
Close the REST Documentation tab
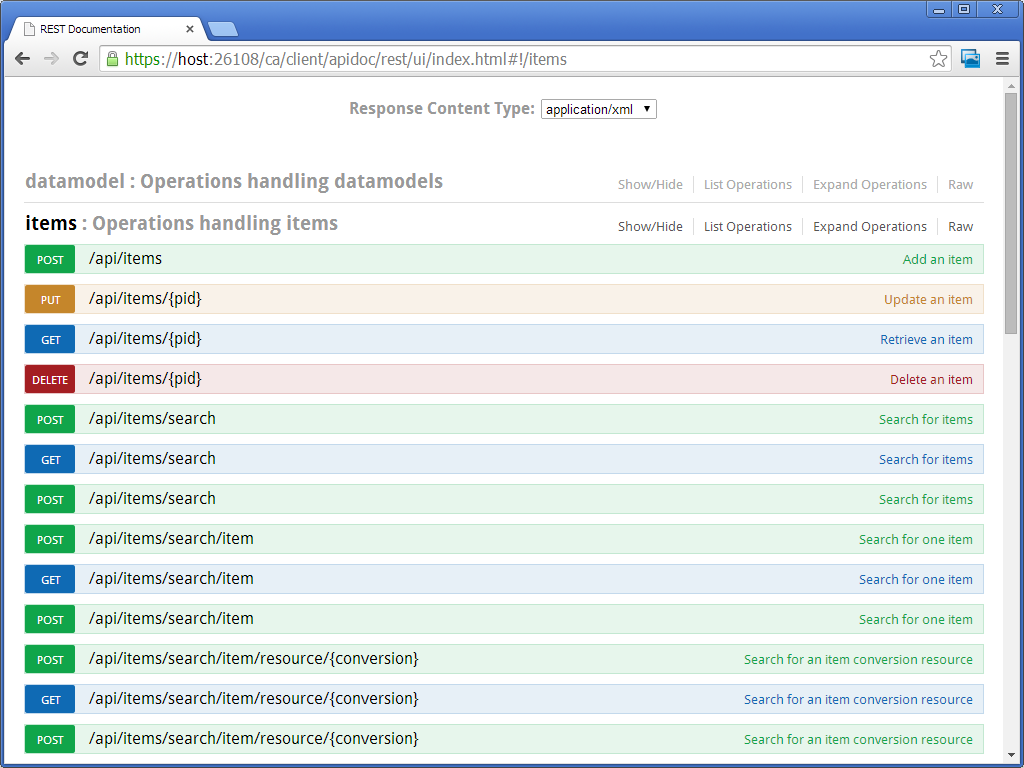(x=190, y=29)
